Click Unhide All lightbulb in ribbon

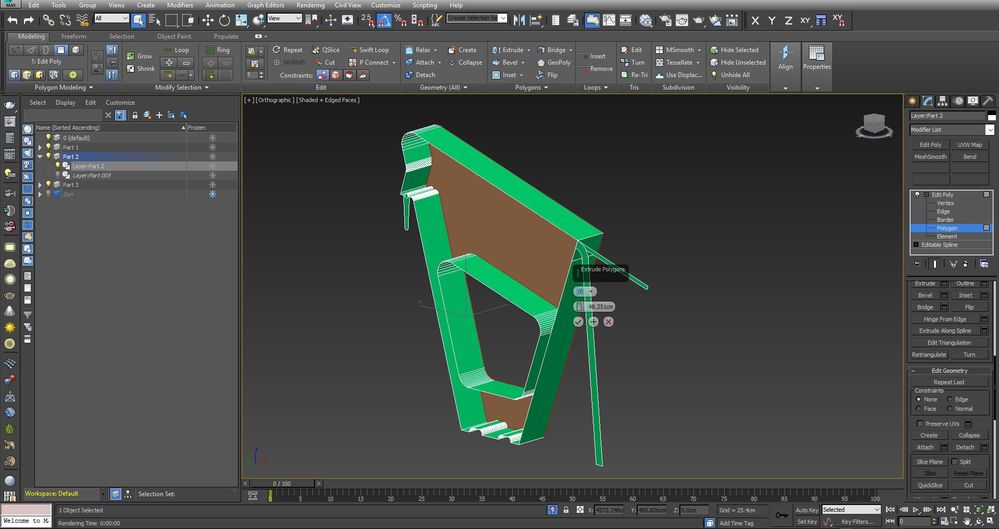[730, 75]
